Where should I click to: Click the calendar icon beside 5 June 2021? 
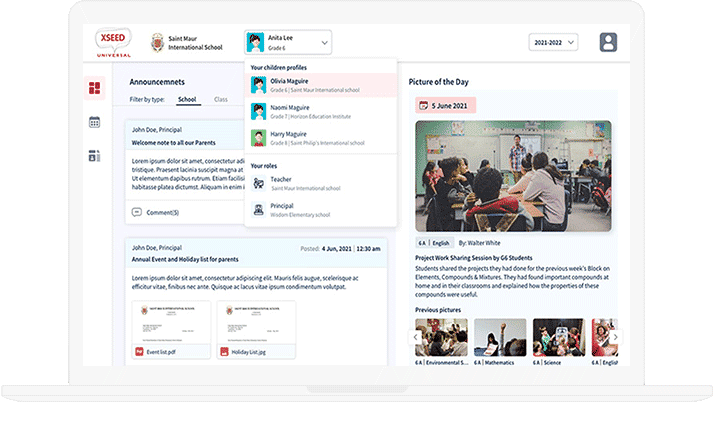(424, 105)
